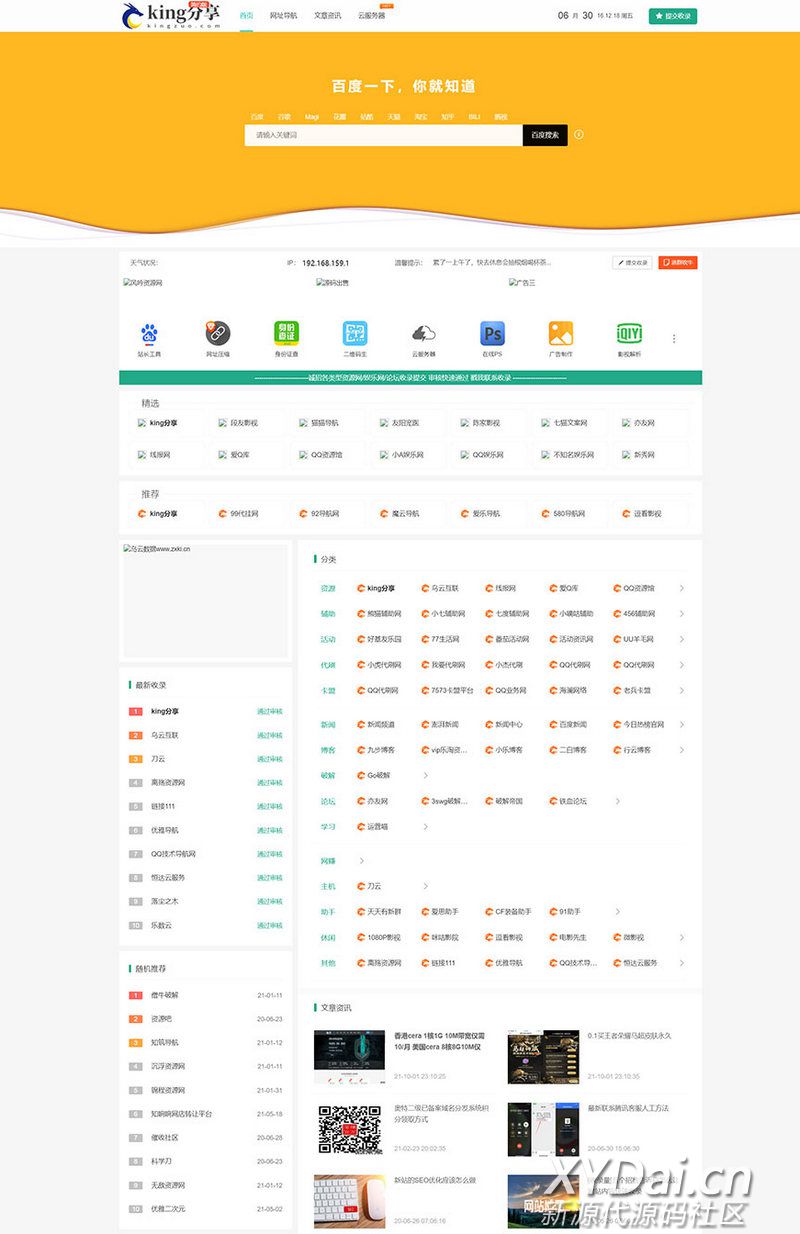
Task: Open the iQIYI 影视解析 icon
Action: (x=629, y=334)
